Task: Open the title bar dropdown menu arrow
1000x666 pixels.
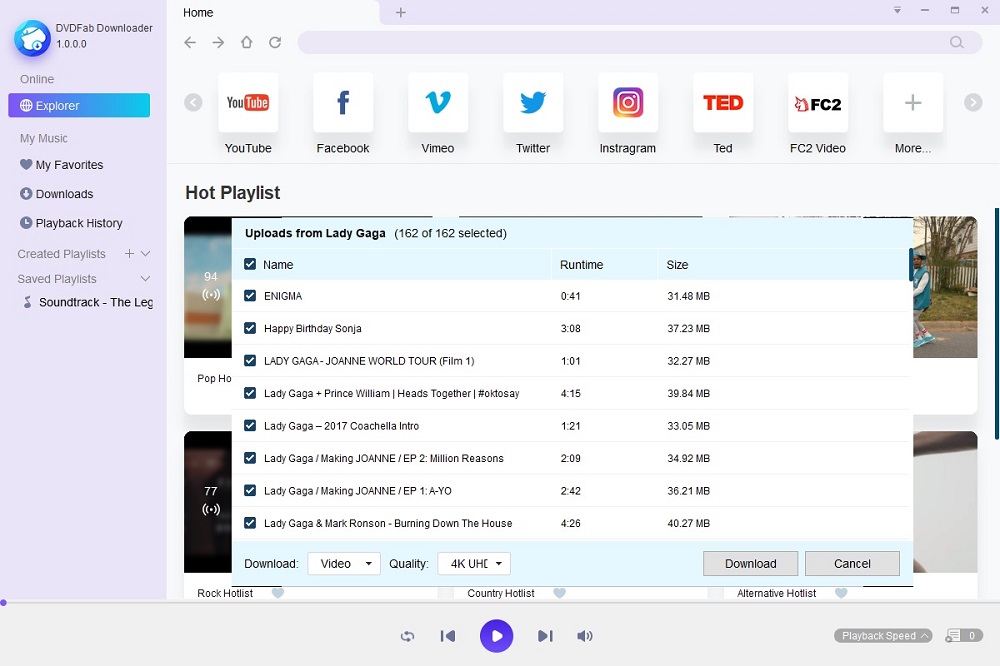Action: pos(897,10)
